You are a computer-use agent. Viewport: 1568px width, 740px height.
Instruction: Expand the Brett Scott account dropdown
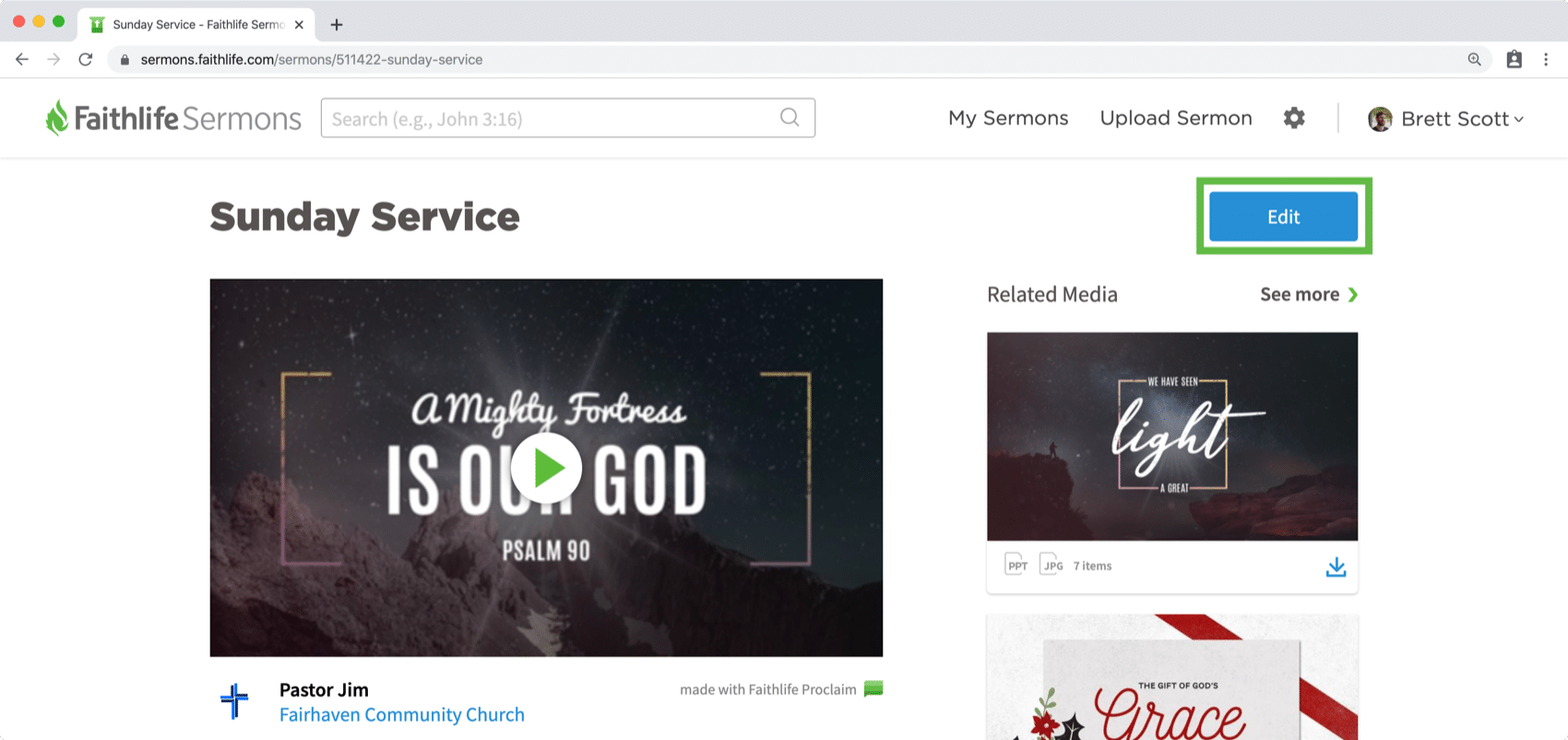point(1518,120)
